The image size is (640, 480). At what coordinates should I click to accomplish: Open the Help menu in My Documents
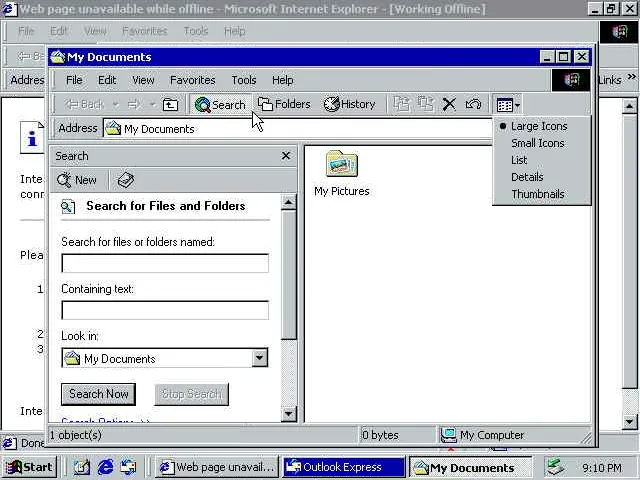click(x=282, y=80)
